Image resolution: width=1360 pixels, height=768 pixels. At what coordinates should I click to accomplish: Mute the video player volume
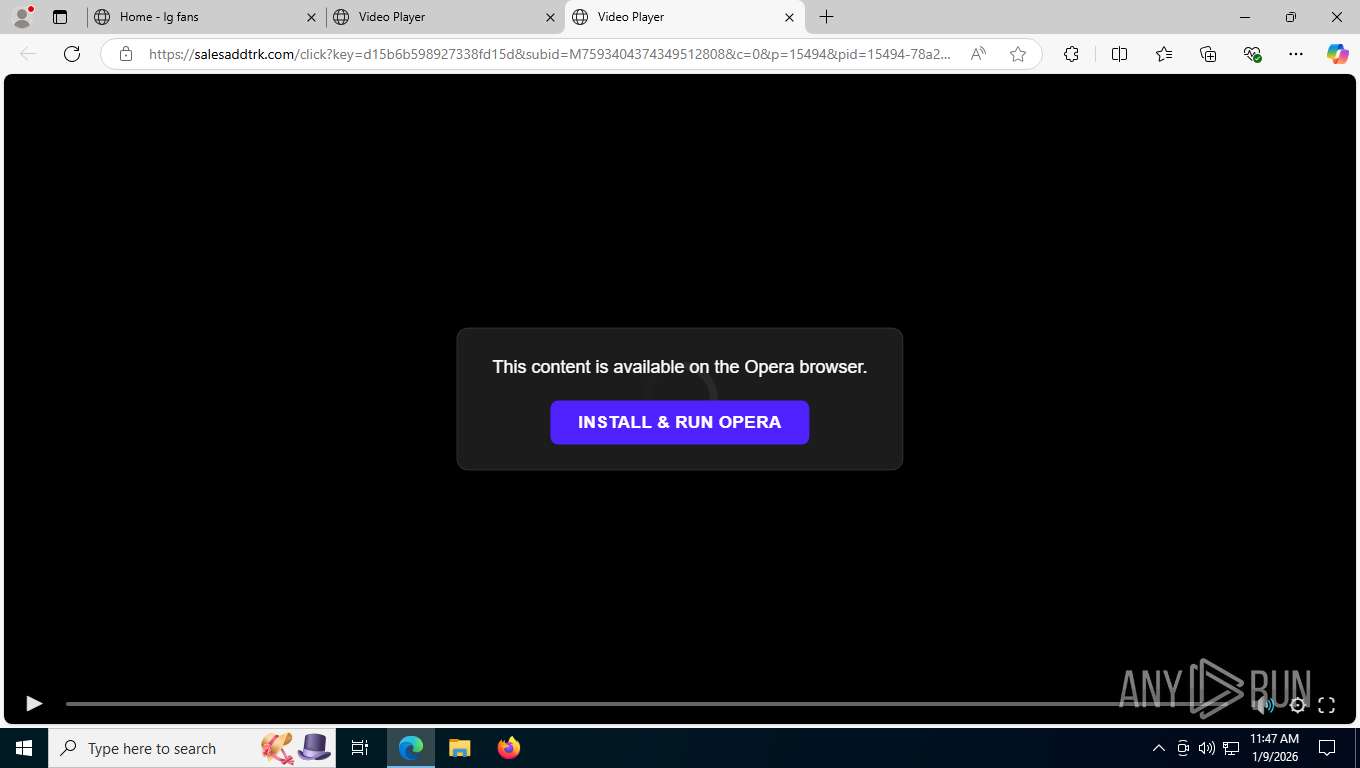coord(1265,705)
